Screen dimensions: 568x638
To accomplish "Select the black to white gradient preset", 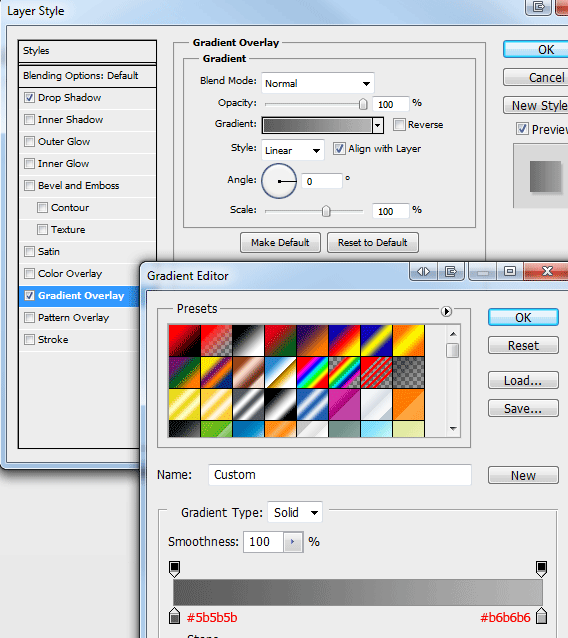I will [248, 341].
